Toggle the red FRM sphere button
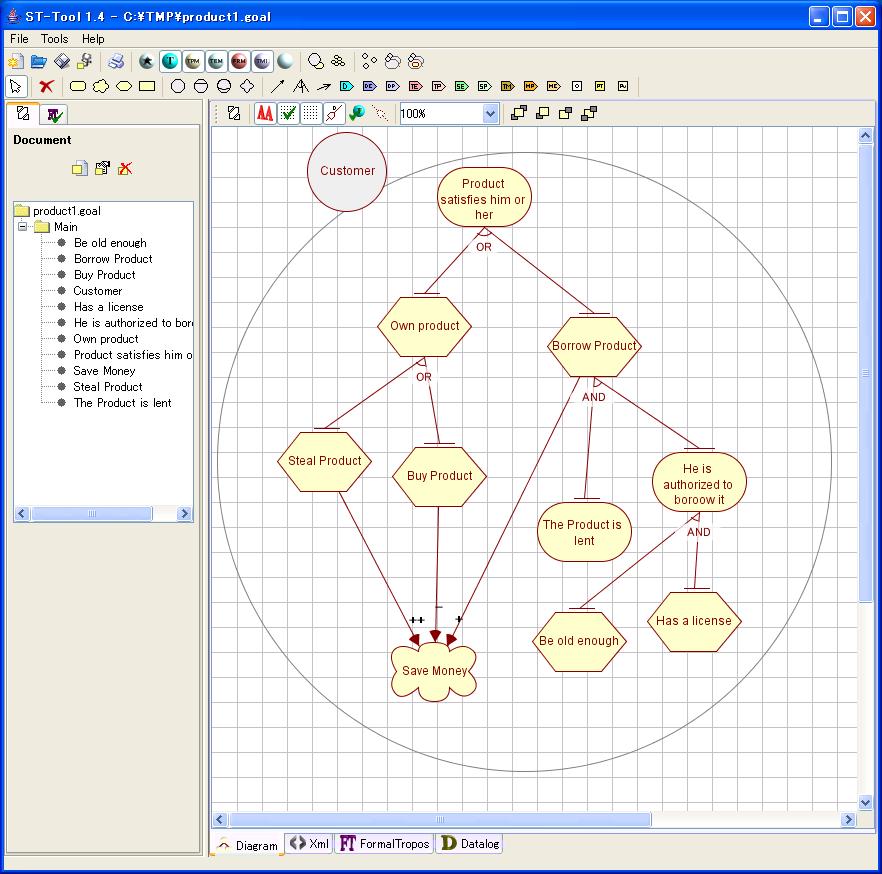Viewport: 882px width, 874px height. (x=239, y=61)
